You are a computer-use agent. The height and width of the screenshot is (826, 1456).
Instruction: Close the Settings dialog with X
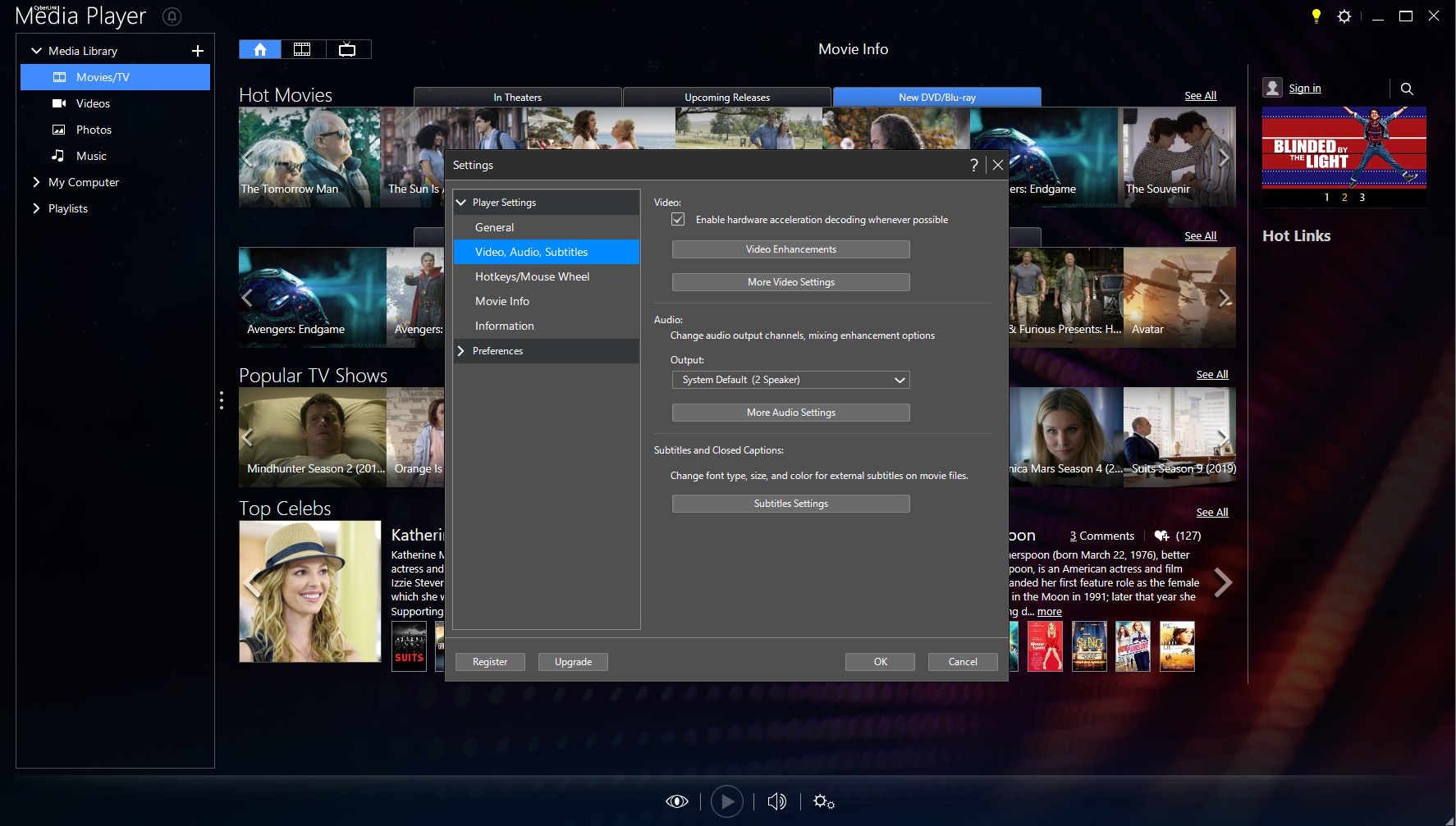click(x=998, y=165)
